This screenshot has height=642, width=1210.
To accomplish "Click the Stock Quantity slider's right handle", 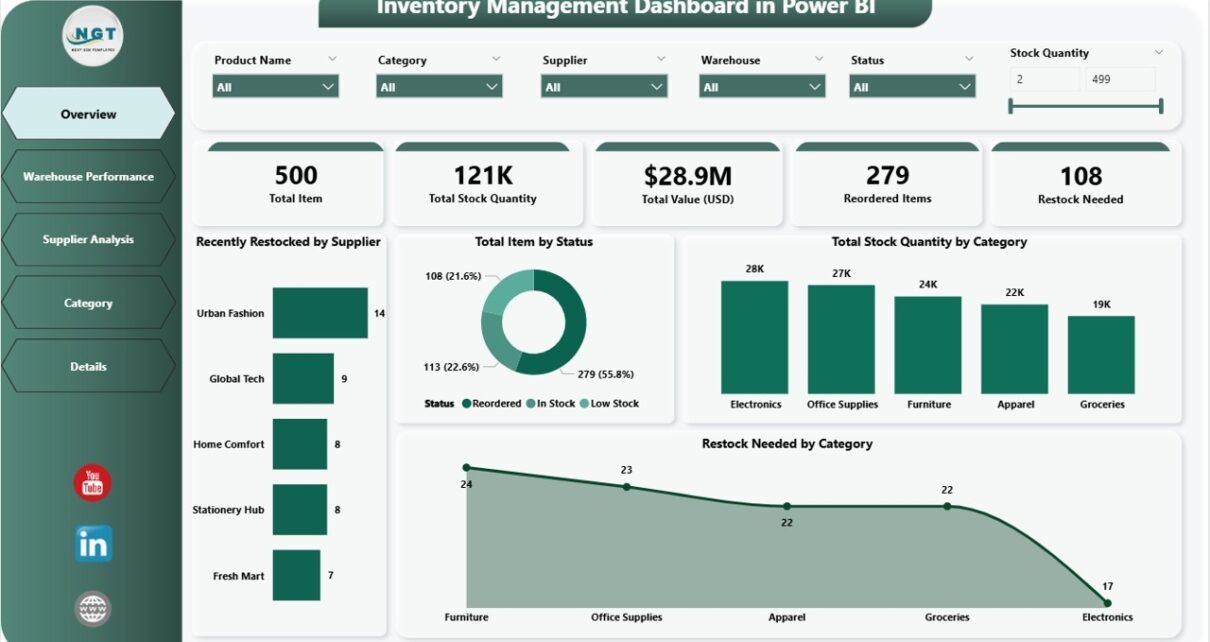I will (1161, 106).
